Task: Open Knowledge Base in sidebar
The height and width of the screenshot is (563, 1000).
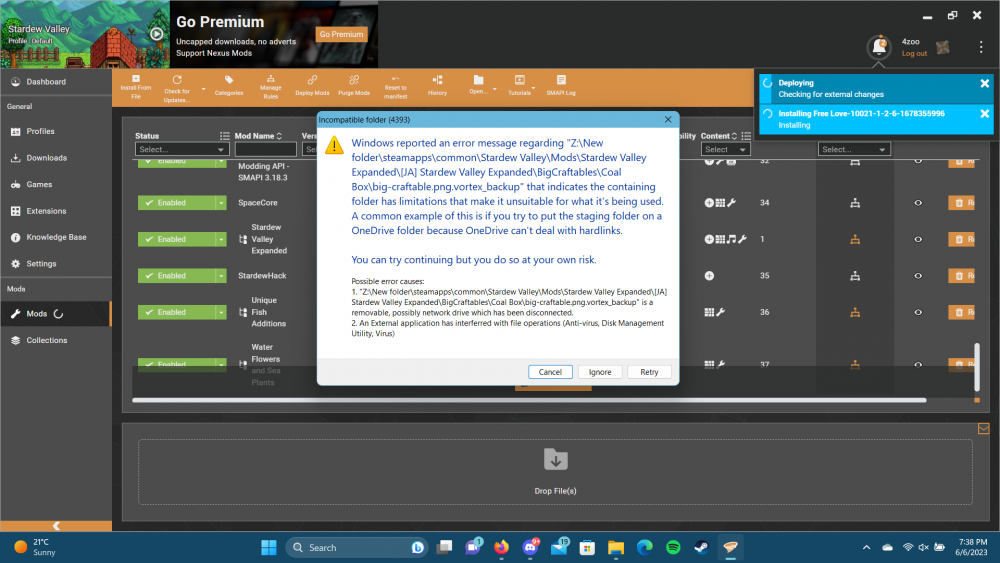Action: (x=56, y=237)
